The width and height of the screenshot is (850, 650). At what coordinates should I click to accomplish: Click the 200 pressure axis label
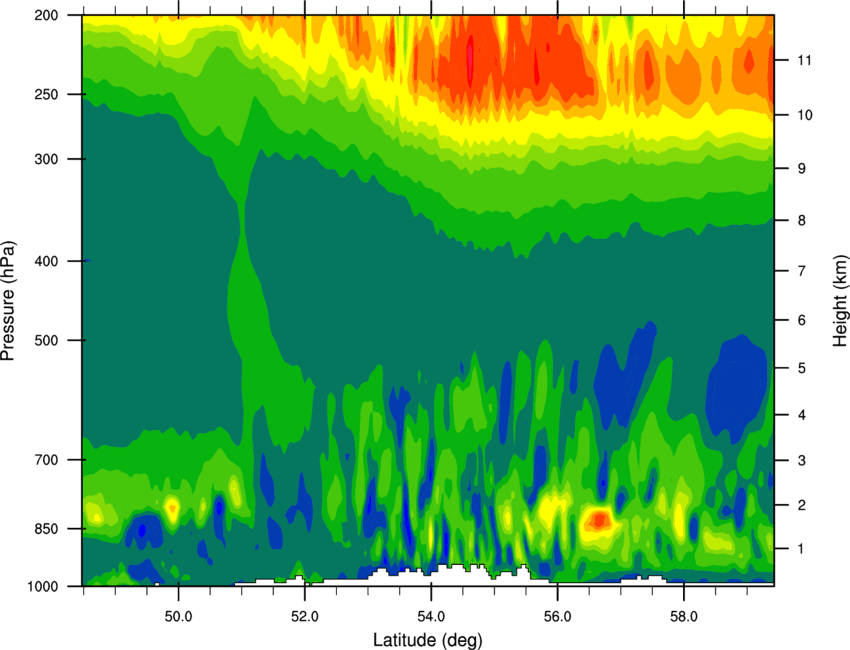47,15
